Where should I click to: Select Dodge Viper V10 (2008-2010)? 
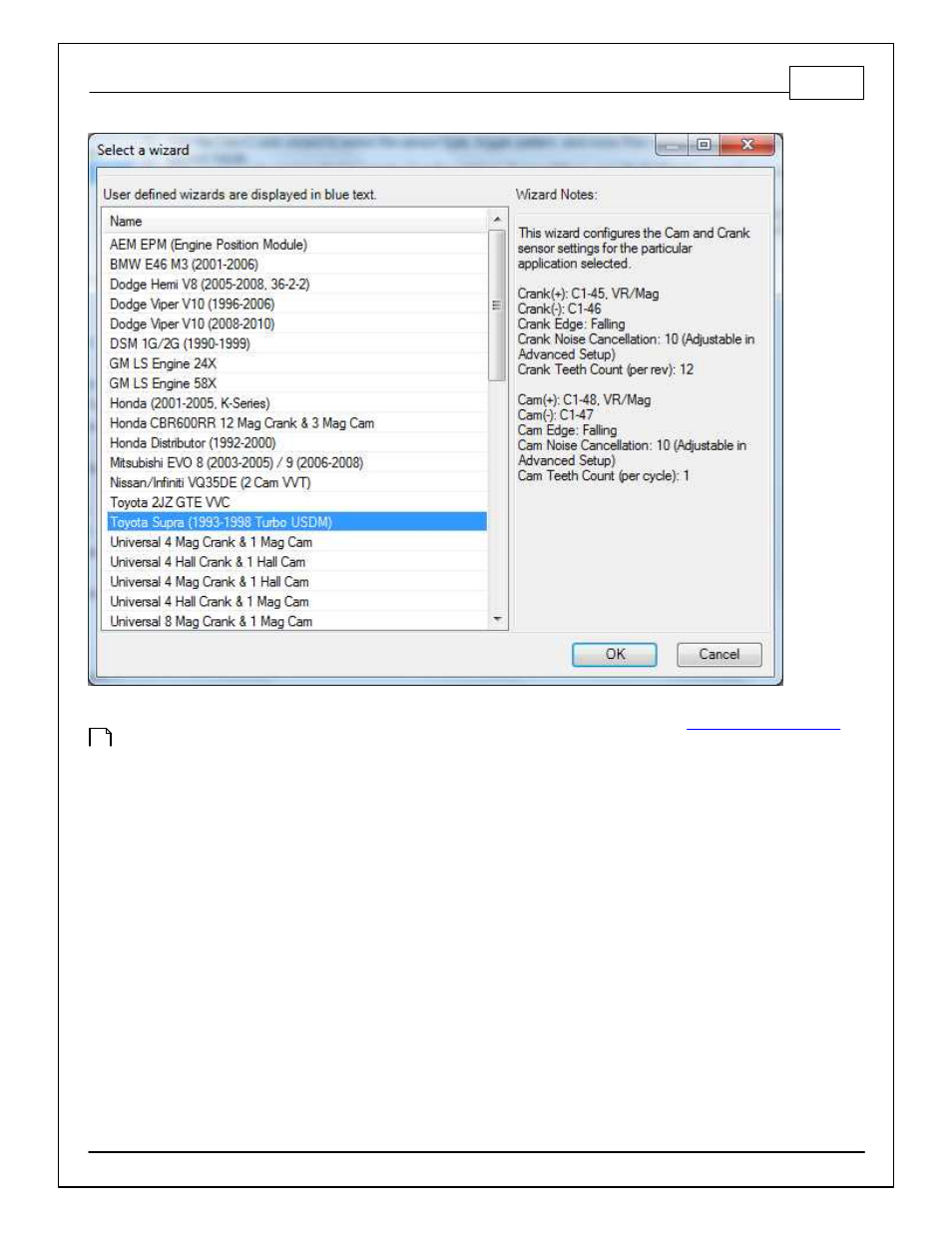pyautogui.click(x=295, y=324)
